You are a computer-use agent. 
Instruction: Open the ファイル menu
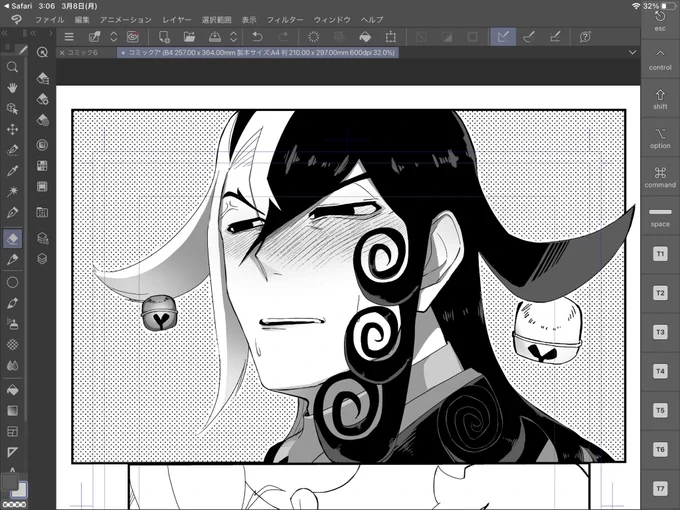49,20
